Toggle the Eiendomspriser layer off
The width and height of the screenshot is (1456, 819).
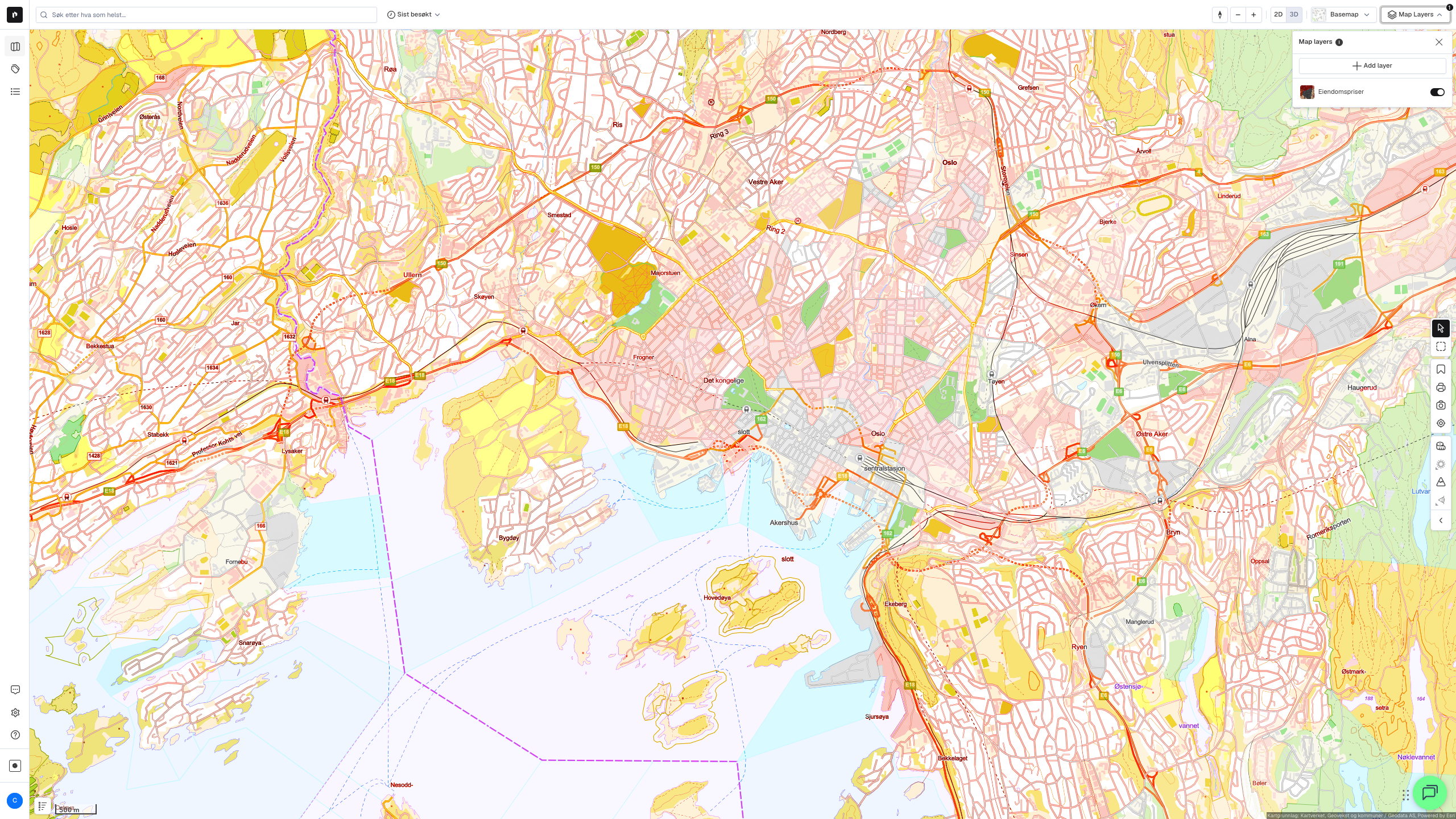[x=1437, y=92]
